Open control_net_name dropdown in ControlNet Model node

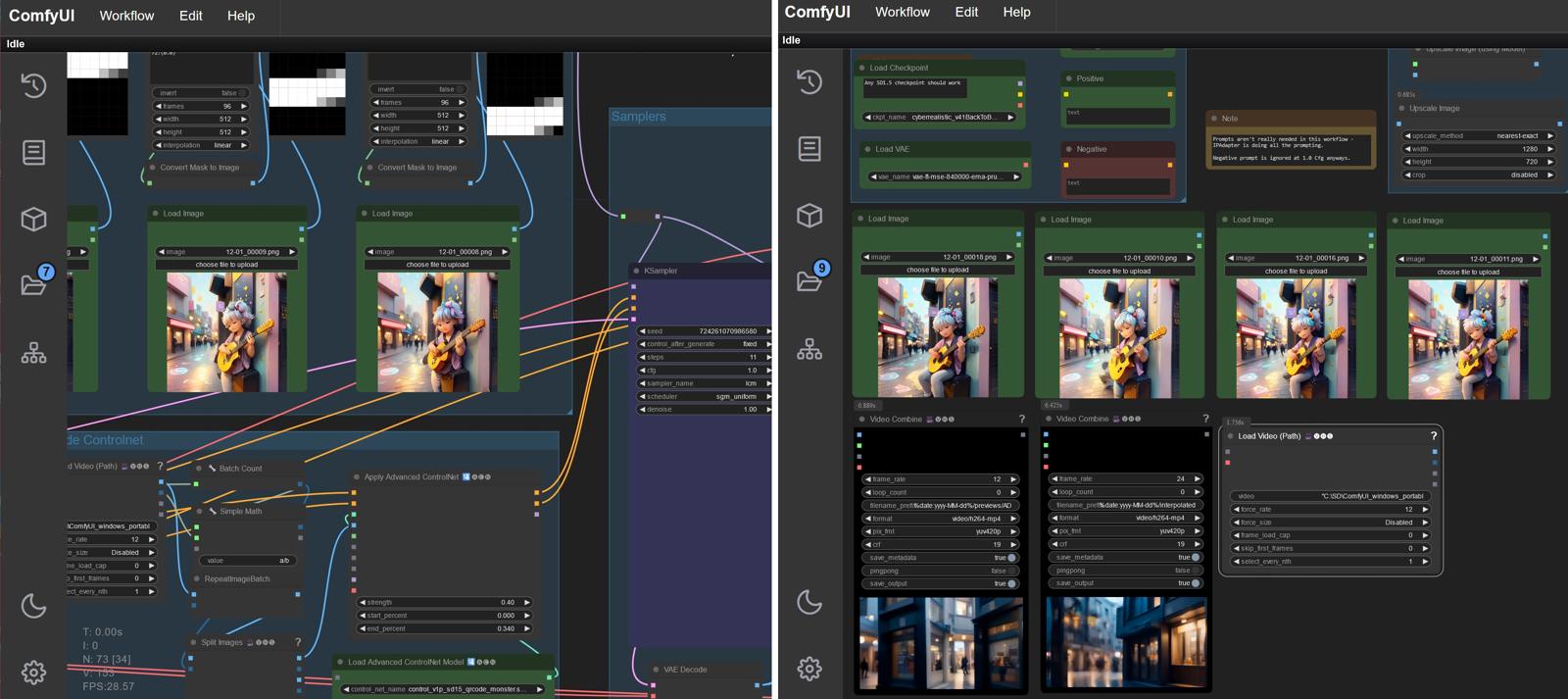443,689
